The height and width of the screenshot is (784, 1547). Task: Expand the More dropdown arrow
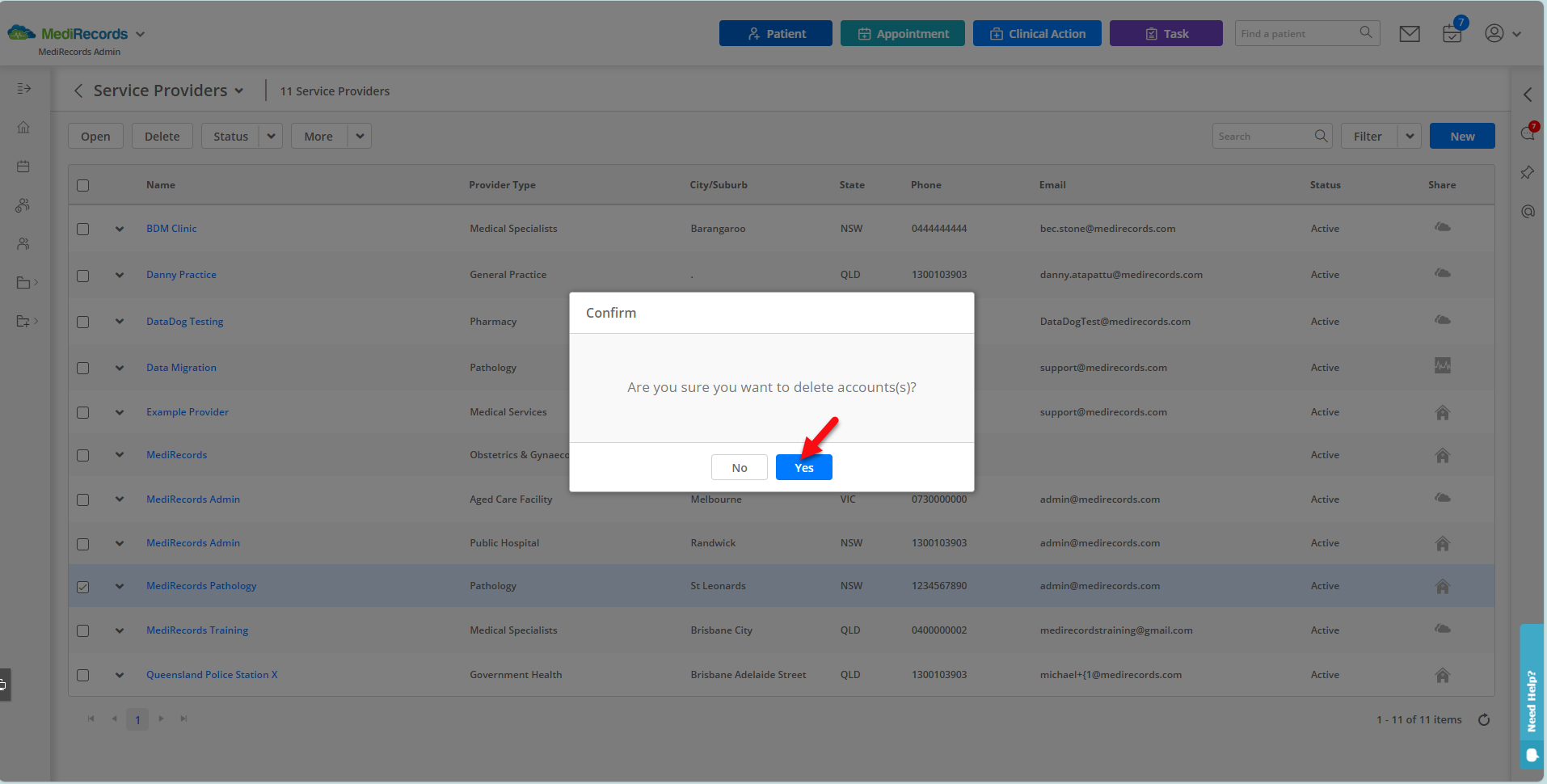click(360, 136)
